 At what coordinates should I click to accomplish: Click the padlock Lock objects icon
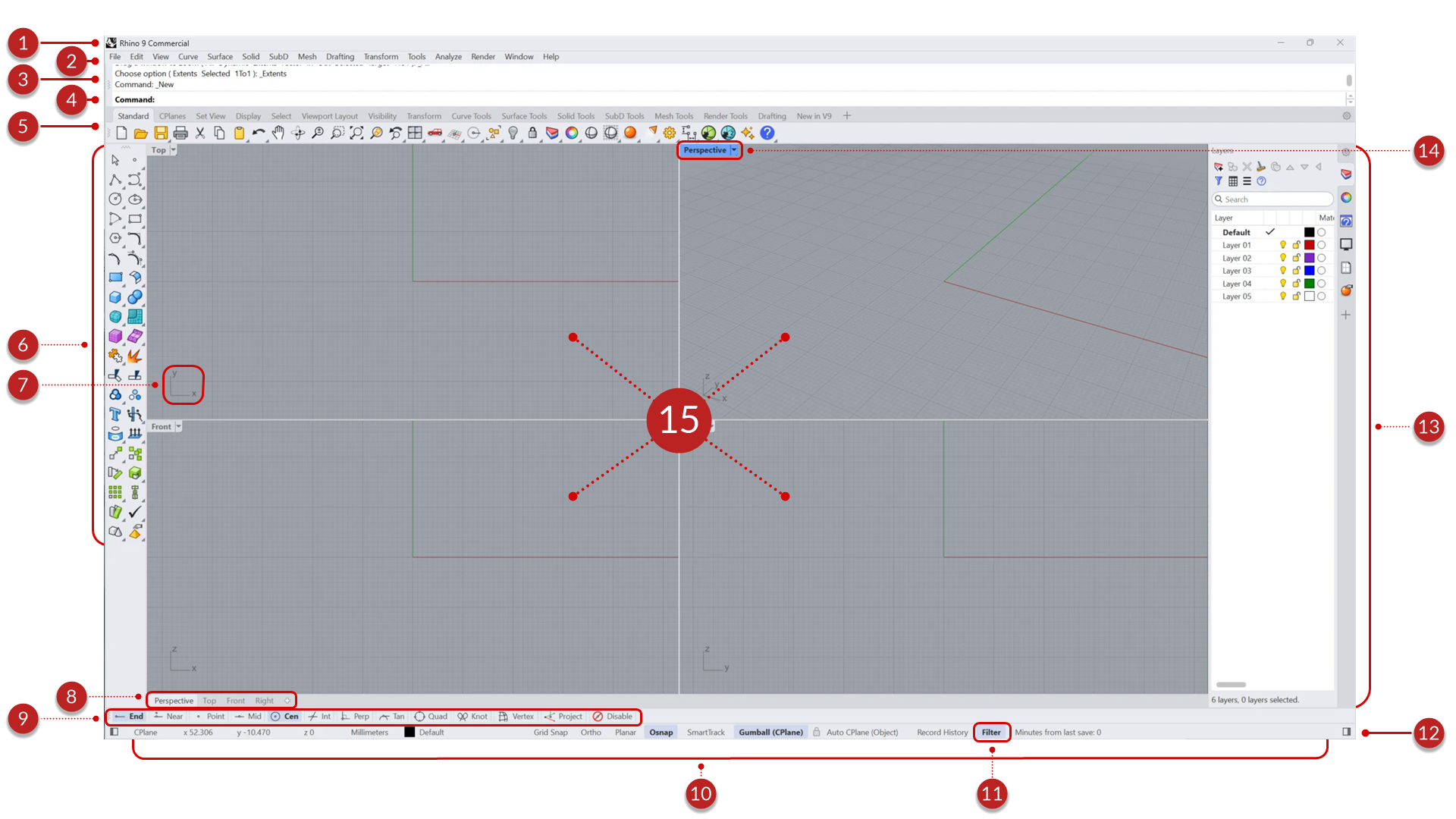click(x=532, y=133)
